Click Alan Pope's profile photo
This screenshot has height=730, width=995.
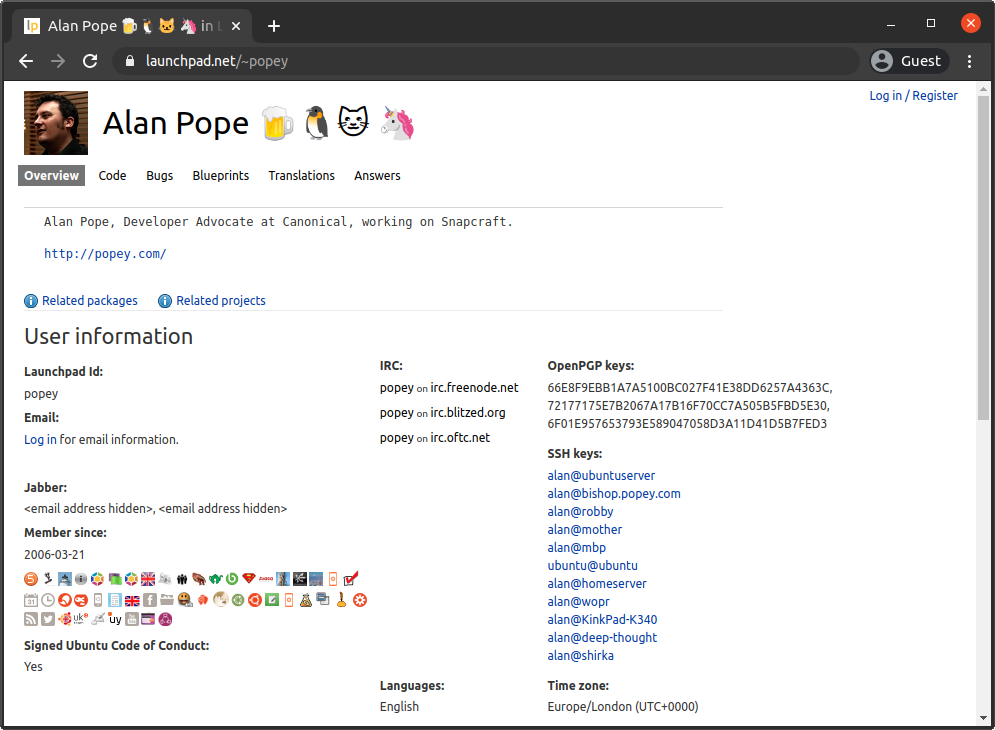56,123
